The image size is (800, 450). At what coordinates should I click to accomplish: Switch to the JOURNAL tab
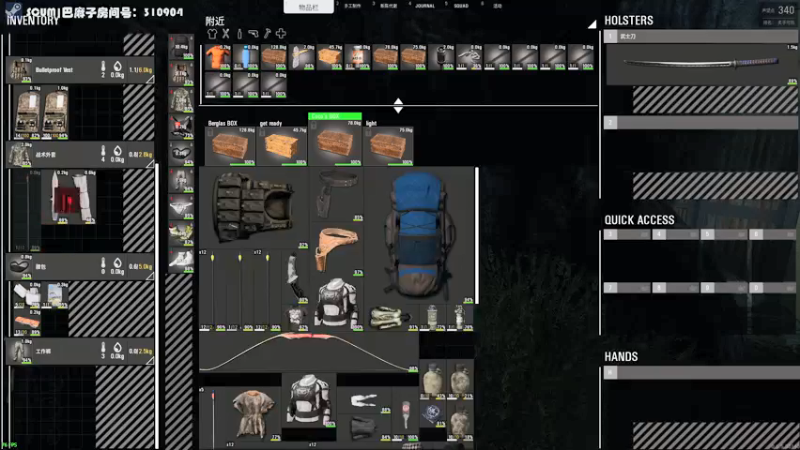pos(424,6)
